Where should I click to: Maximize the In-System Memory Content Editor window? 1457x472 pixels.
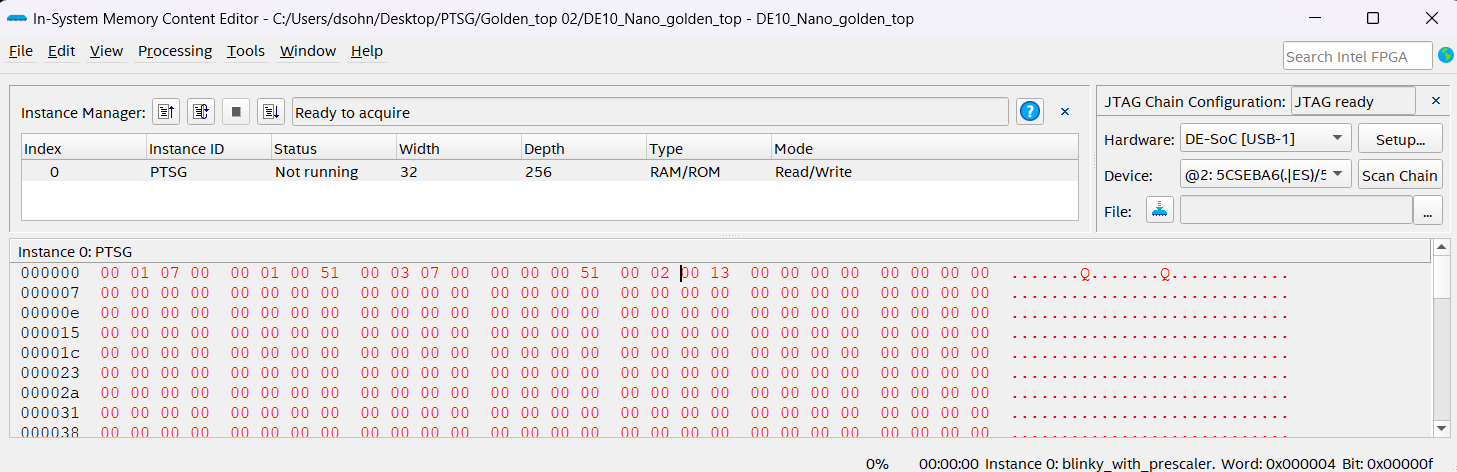pos(1373,18)
